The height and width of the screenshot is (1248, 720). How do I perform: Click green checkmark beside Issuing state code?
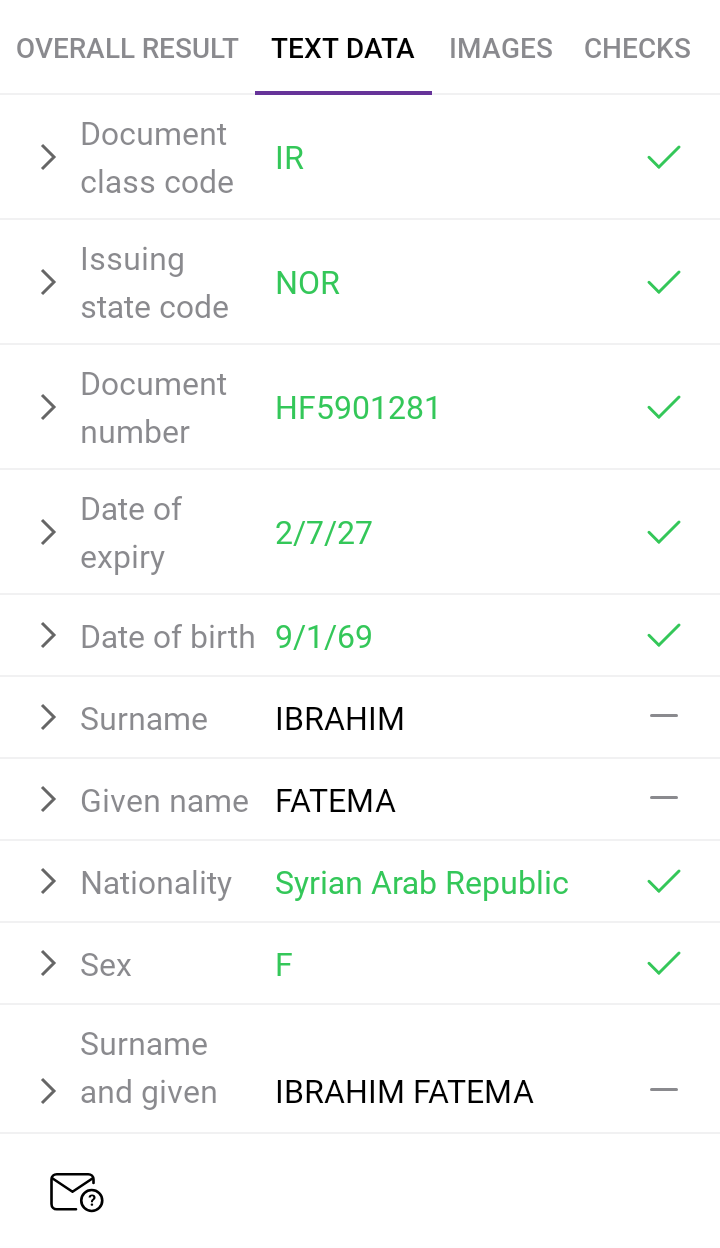point(664,282)
